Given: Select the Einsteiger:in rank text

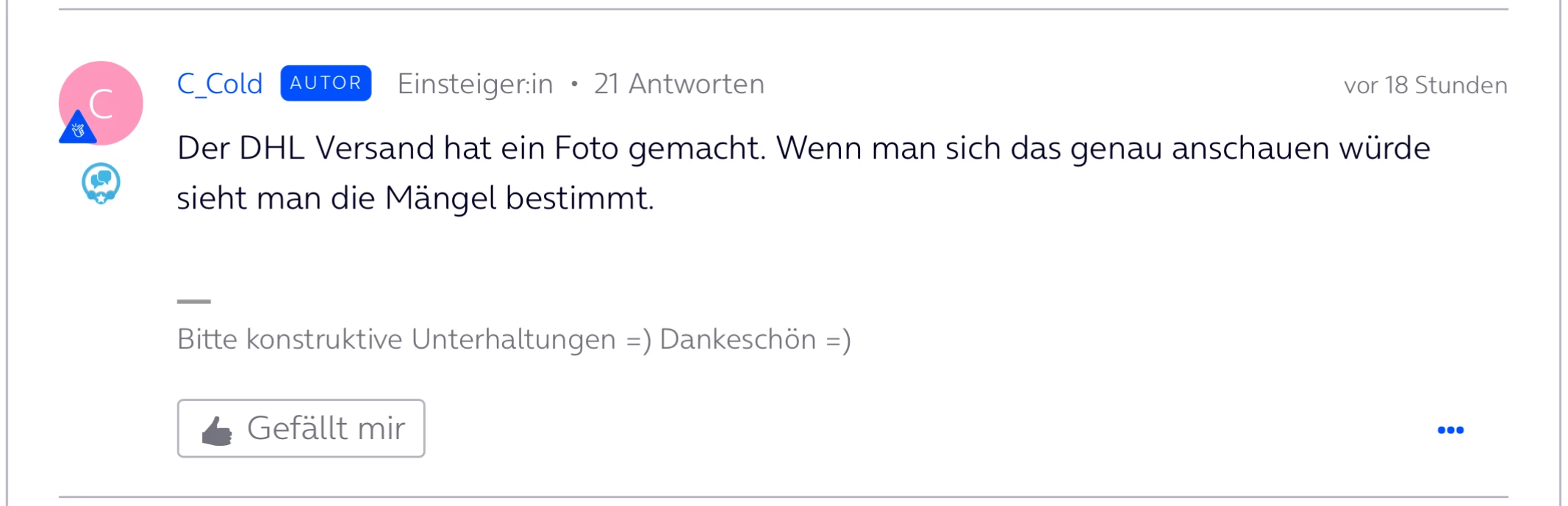Looking at the screenshot, I should tap(475, 84).
